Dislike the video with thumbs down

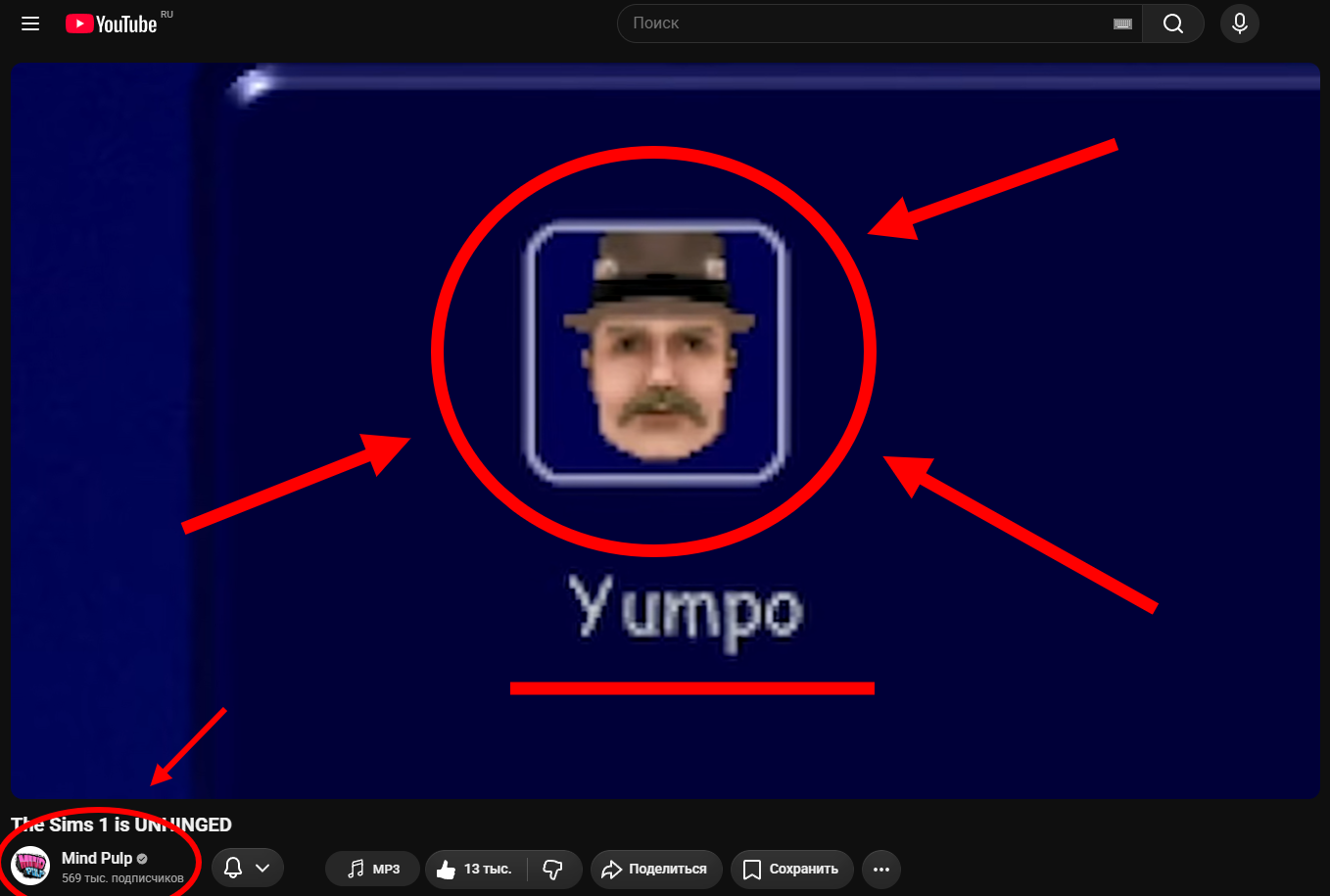[553, 869]
